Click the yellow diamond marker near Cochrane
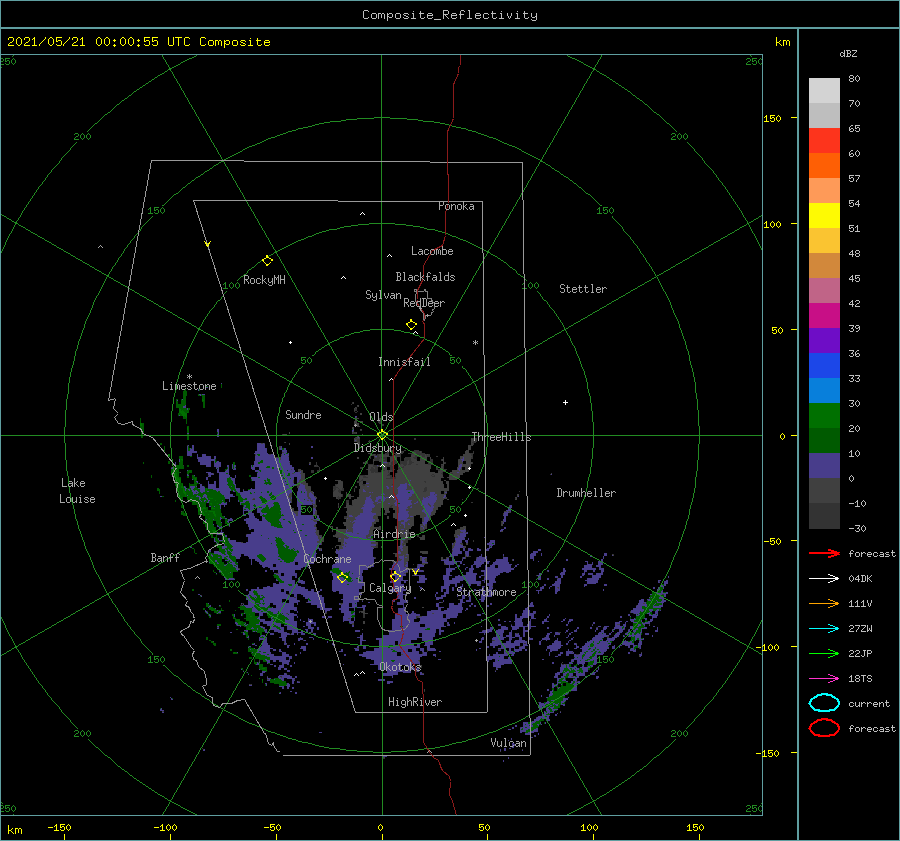This screenshot has width=900, height=841. pyautogui.click(x=343, y=578)
